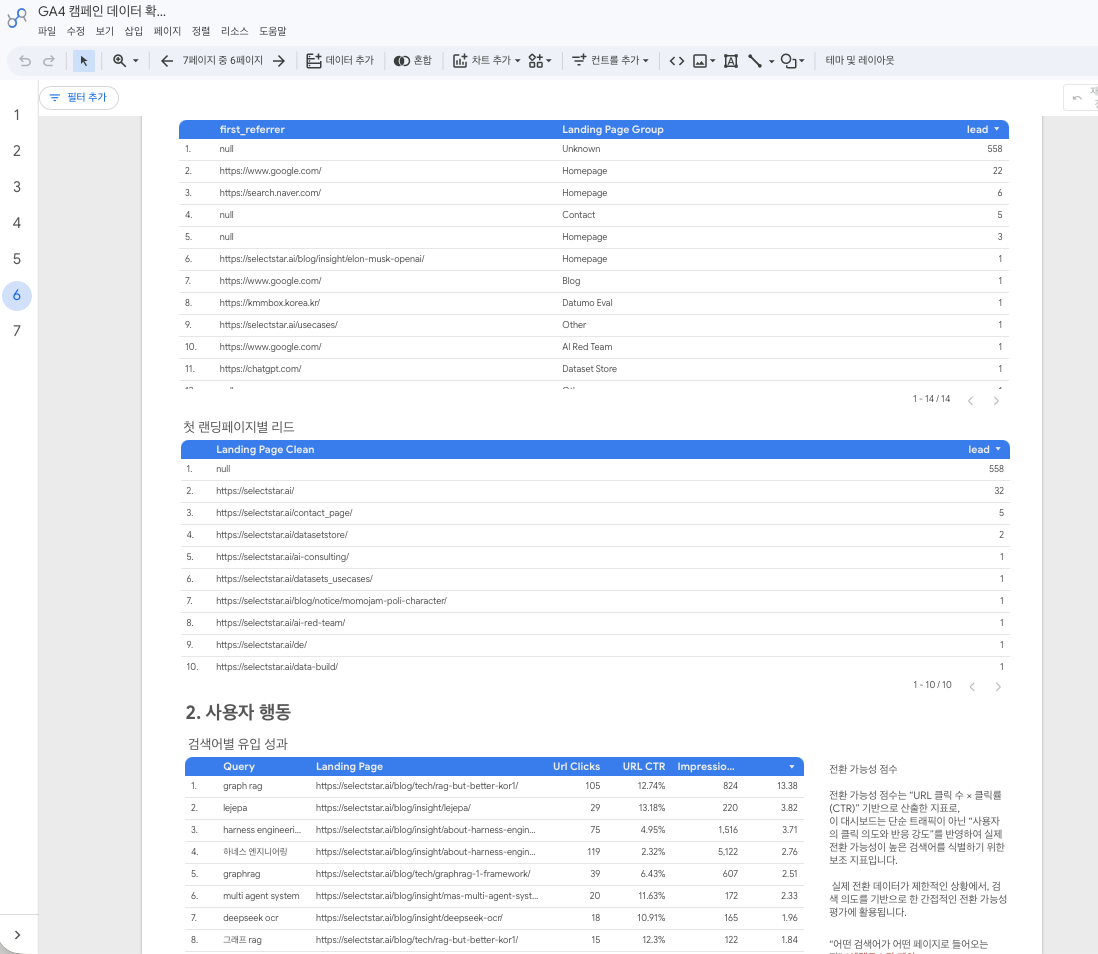This screenshot has height=954, width=1098.
Task: Choose the selection arrow tool
Action: point(84,61)
